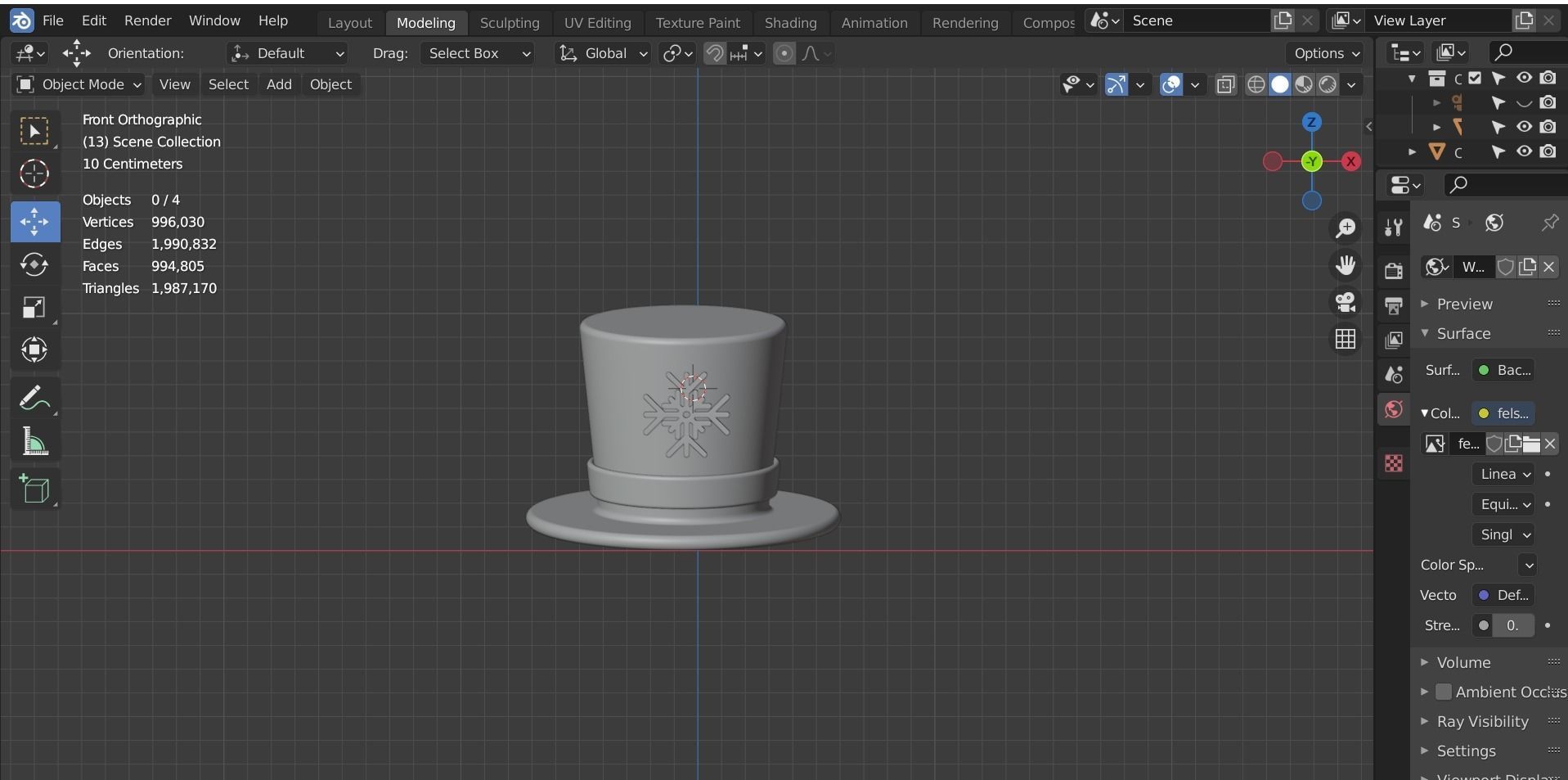
Task: Unlink the World datablock with its X
Action: pyautogui.click(x=1548, y=267)
